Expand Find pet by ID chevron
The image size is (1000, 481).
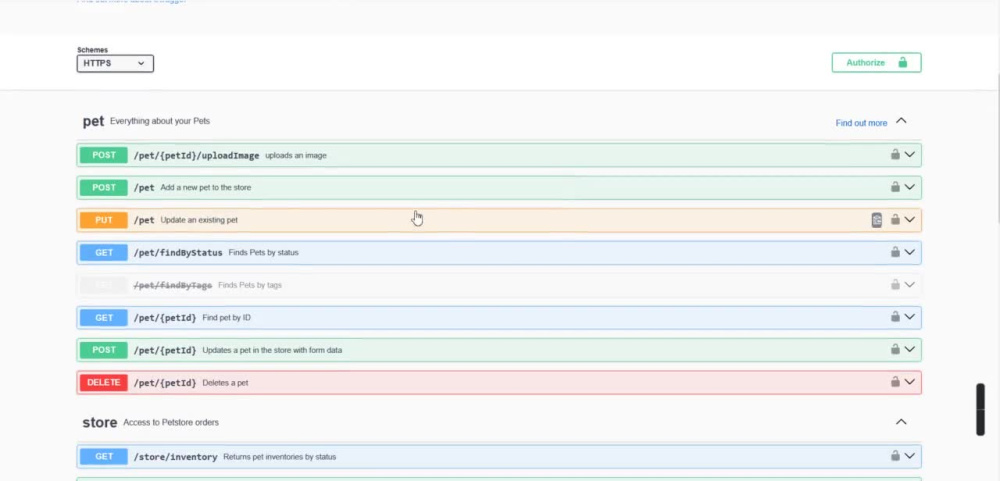pos(910,316)
